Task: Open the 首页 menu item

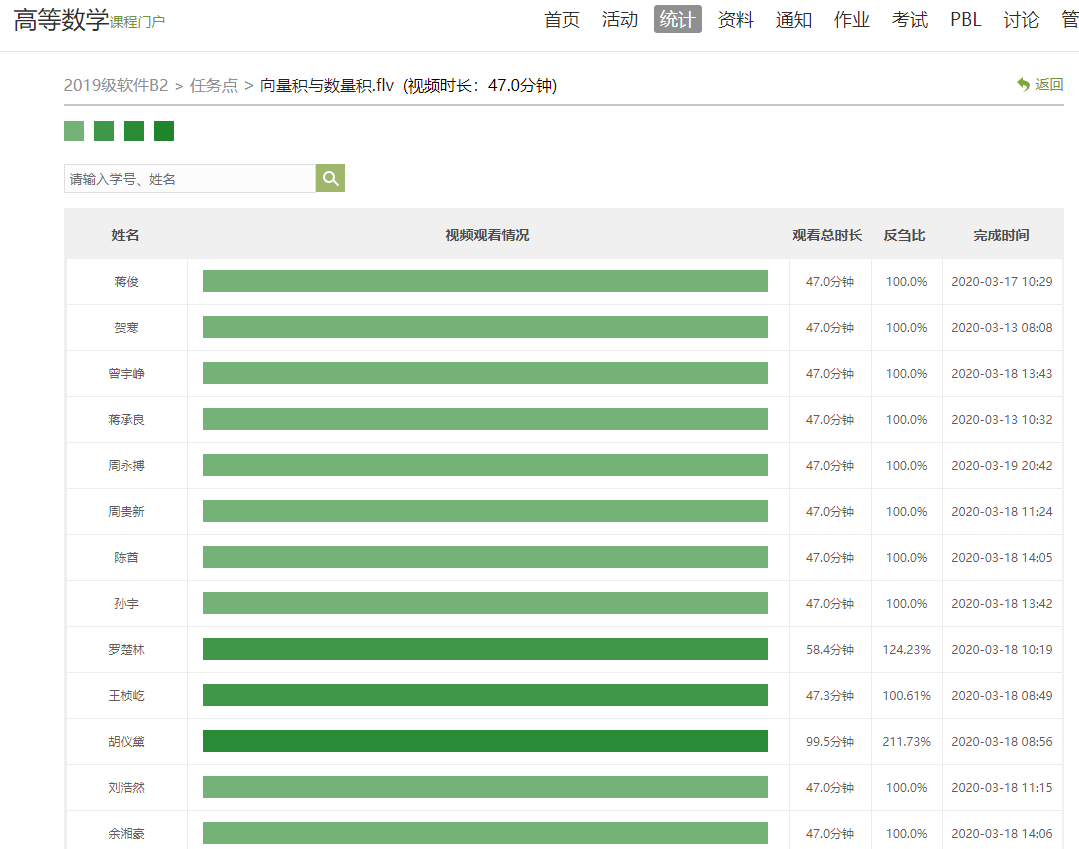Action: [x=562, y=20]
